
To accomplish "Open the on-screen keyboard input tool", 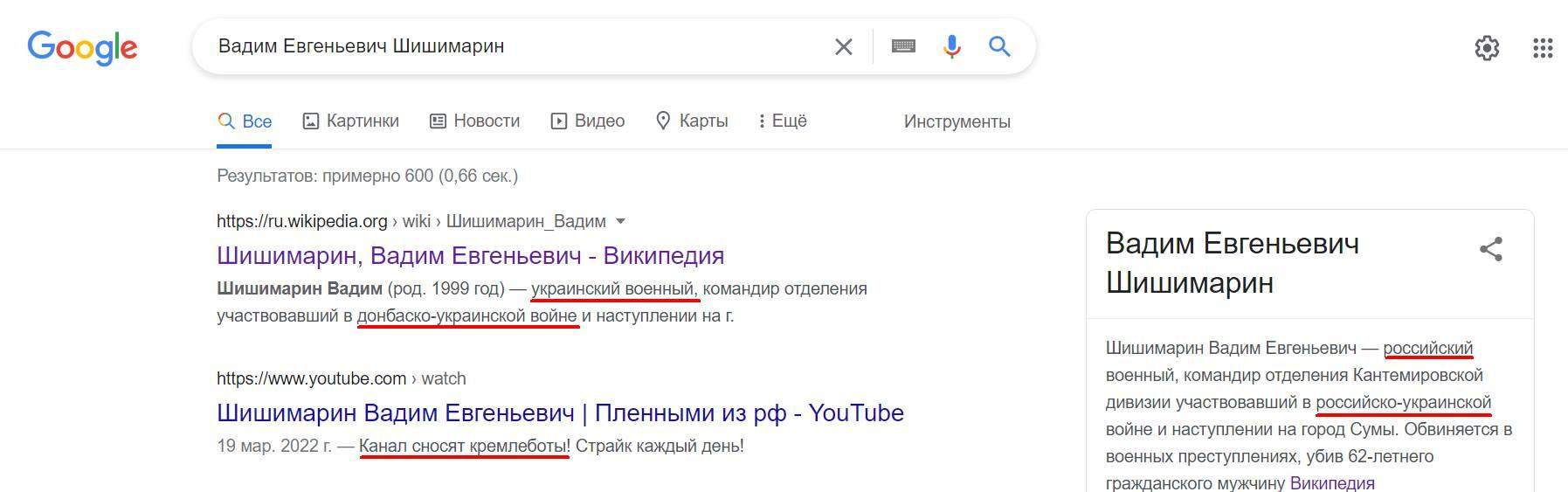I will 903,46.
